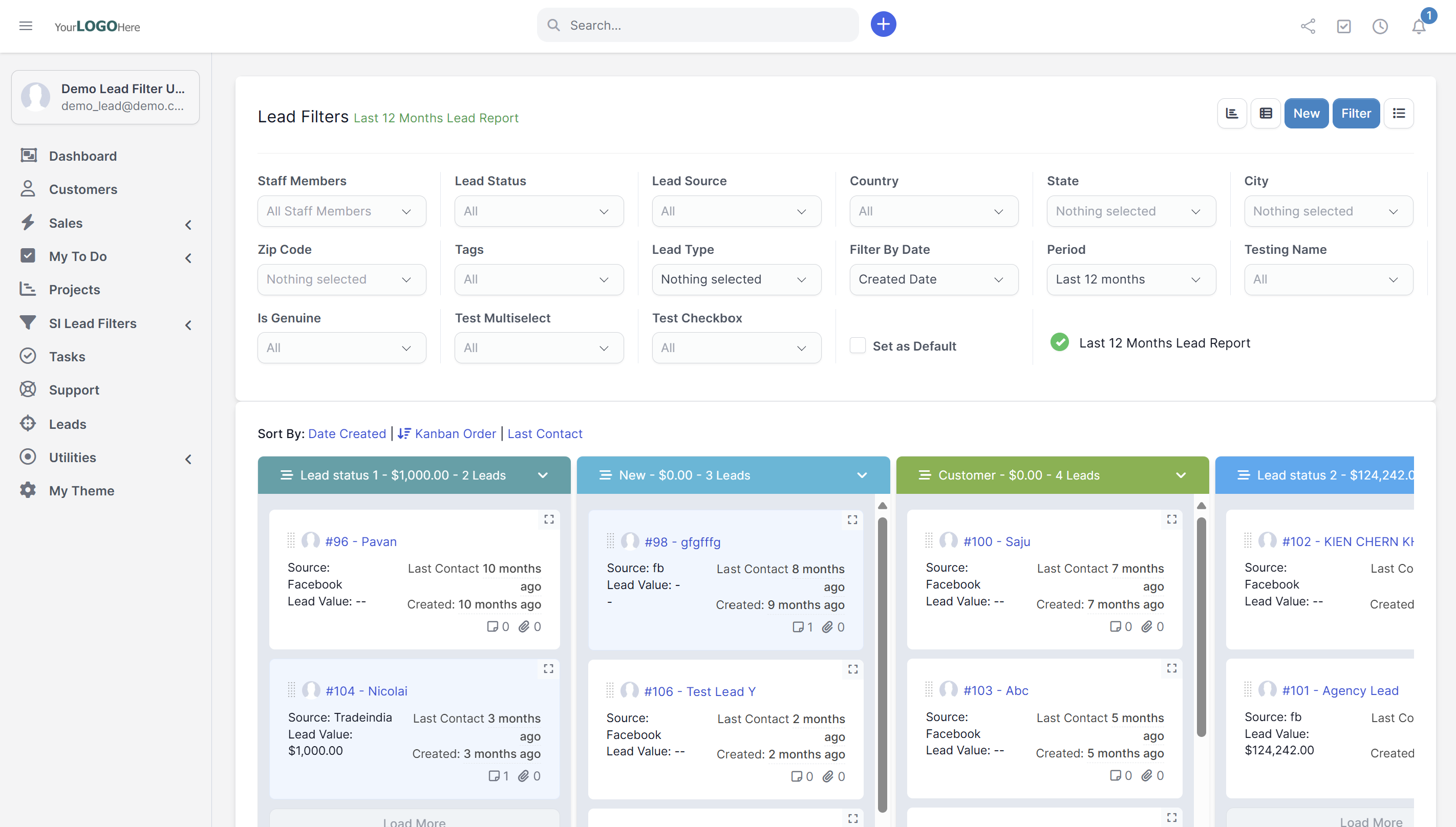The image size is (1456, 827).
Task: Open the notifications bell
Action: [x=1419, y=26]
